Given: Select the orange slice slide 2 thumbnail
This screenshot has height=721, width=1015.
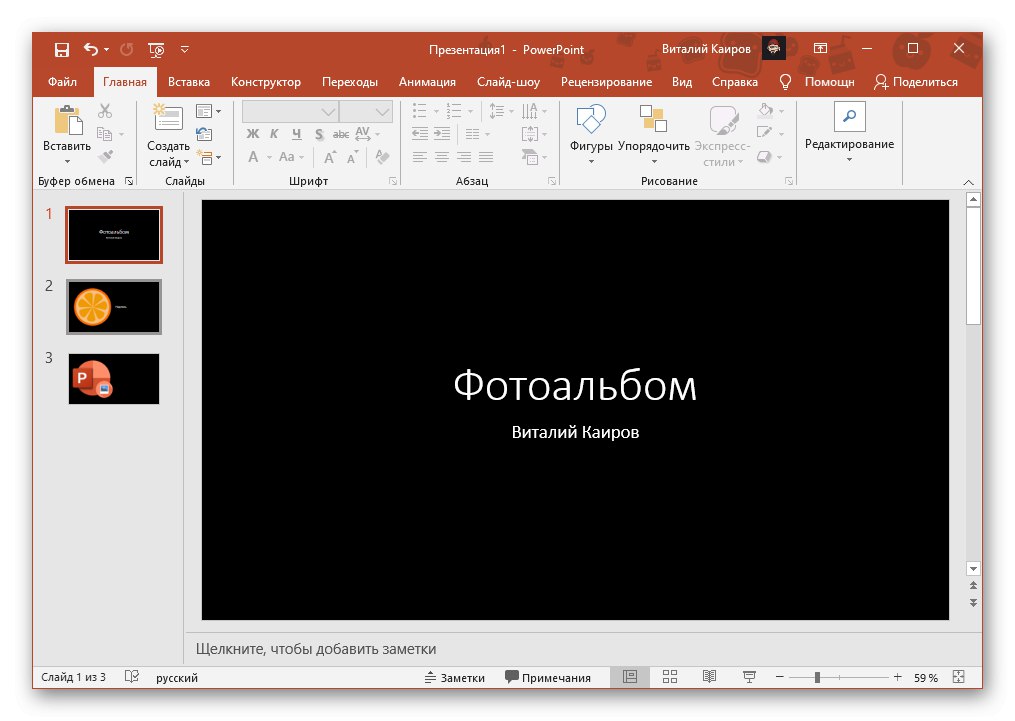Looking at the screenshot, I should click(x=114, y=306).
